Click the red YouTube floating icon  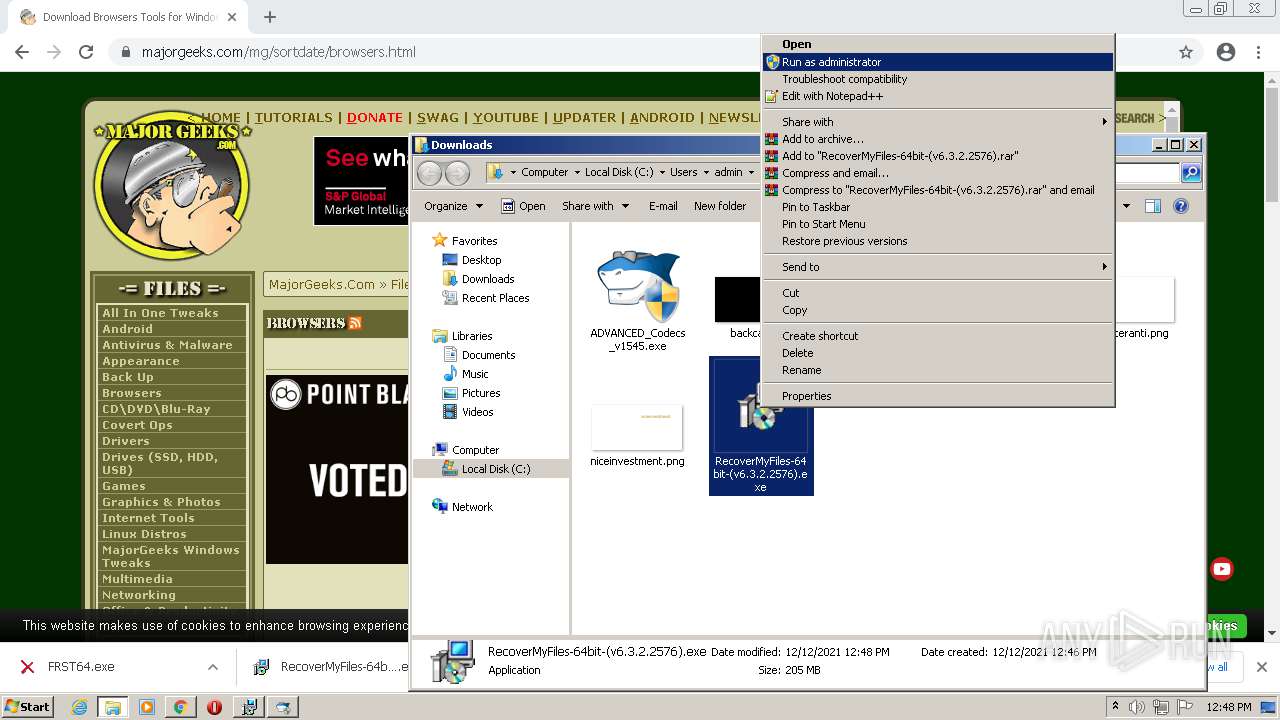point(1222,569)
